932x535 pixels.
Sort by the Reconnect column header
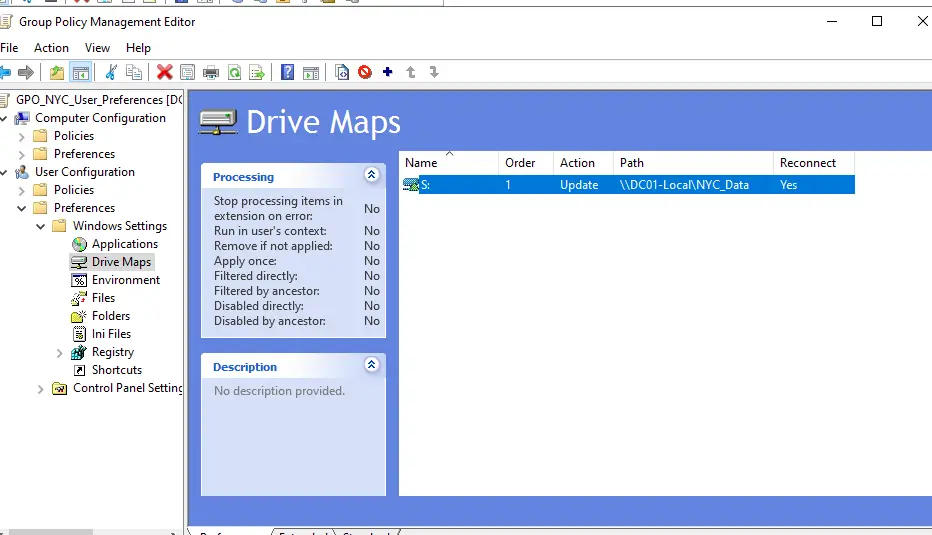(x=814, y=162)
